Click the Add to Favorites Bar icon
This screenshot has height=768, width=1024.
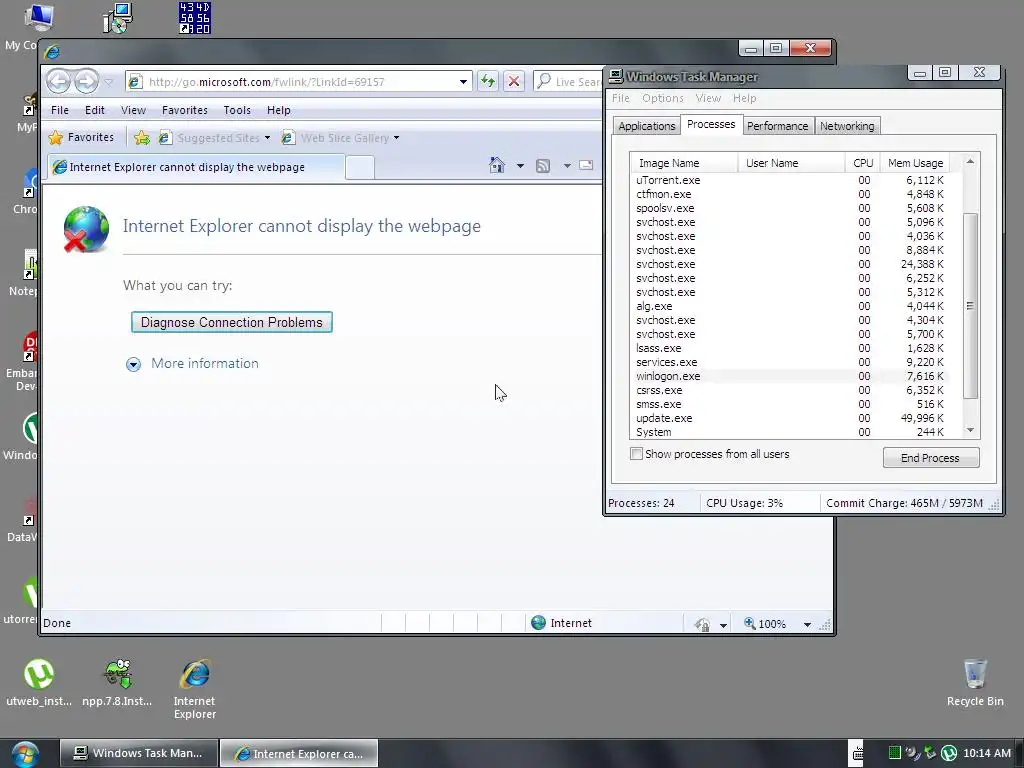(x=142, y=138)
